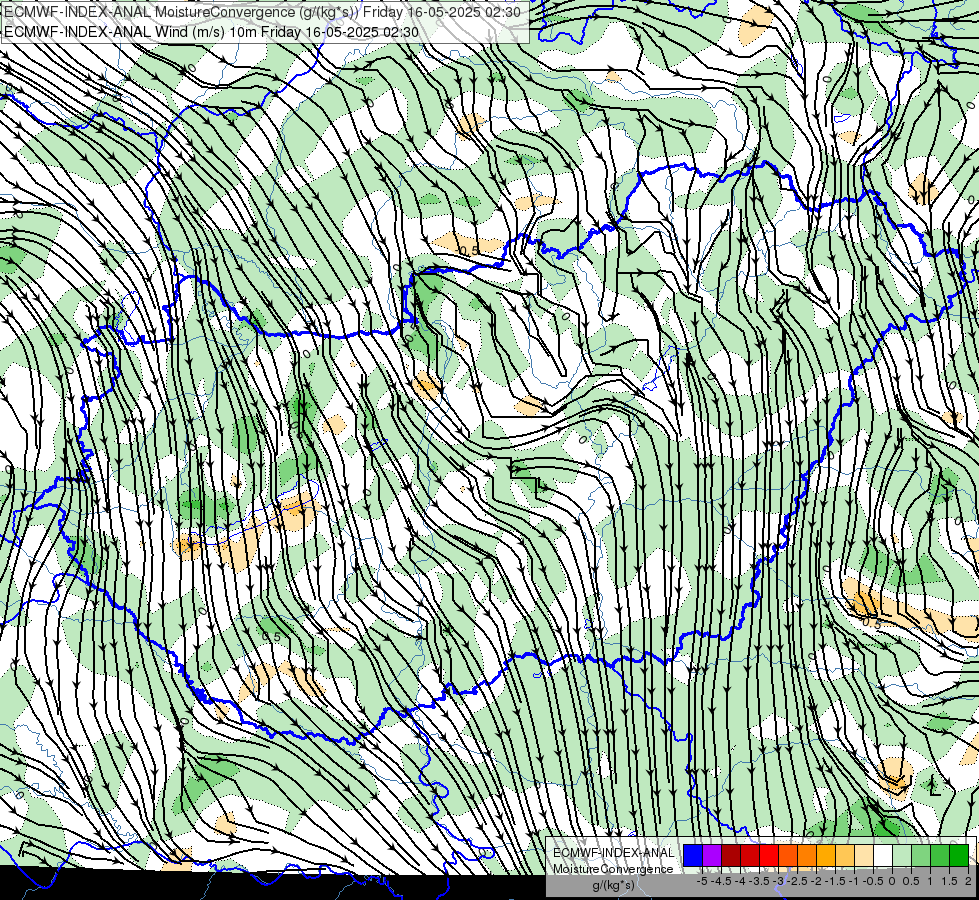
Task: Click the medium green swatch between 1 and 1.5
Action: (x=940, y=855)
